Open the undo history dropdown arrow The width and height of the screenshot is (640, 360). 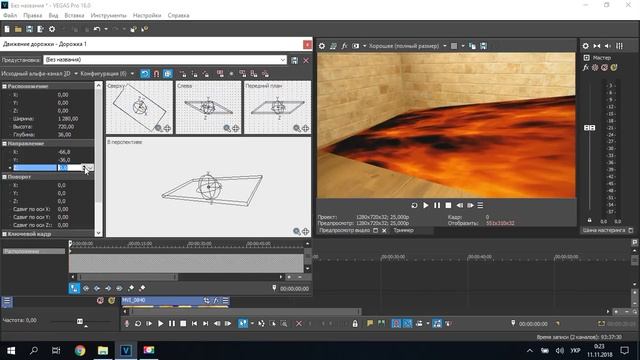[x=106, y=29]
